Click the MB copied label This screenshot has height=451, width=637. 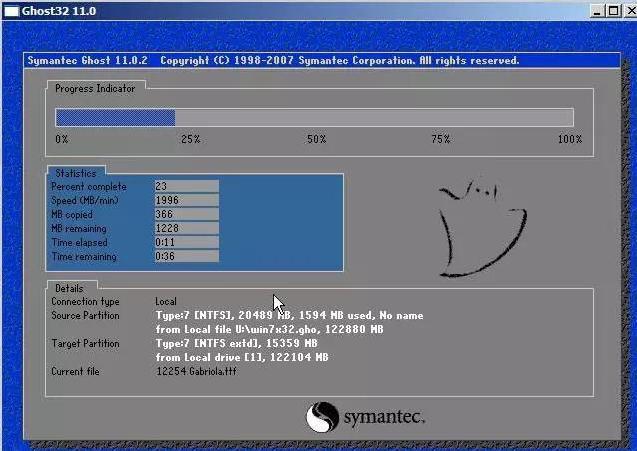tap(72, 215)
